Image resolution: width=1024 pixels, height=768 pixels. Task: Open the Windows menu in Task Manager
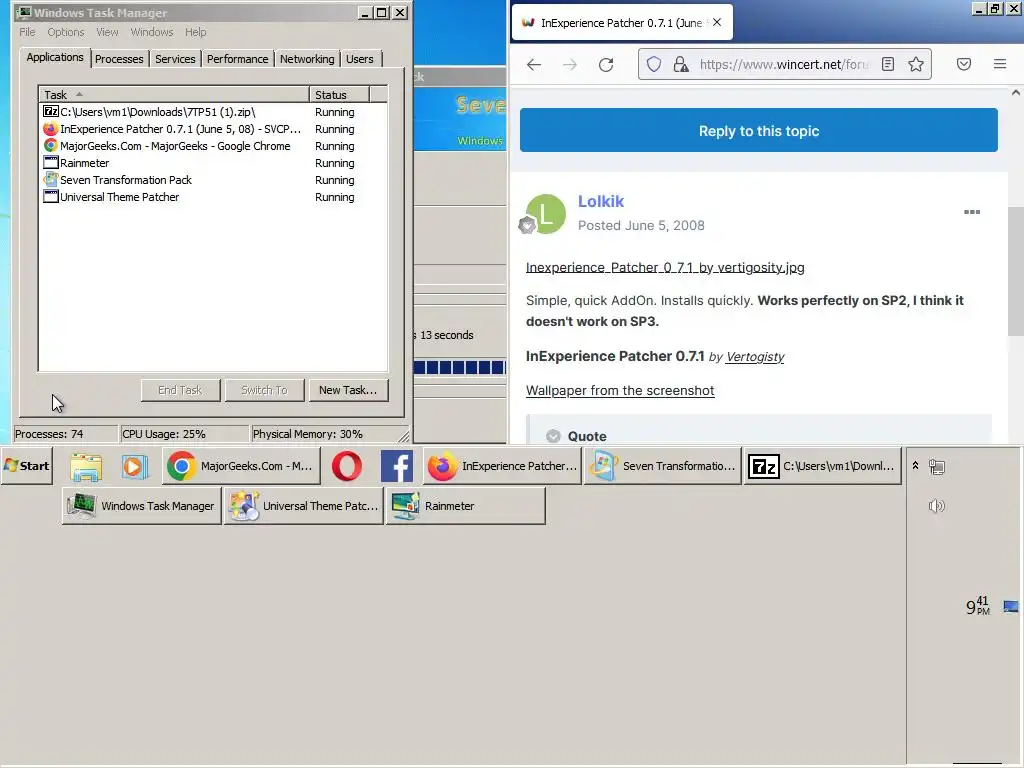click(152, 32)
